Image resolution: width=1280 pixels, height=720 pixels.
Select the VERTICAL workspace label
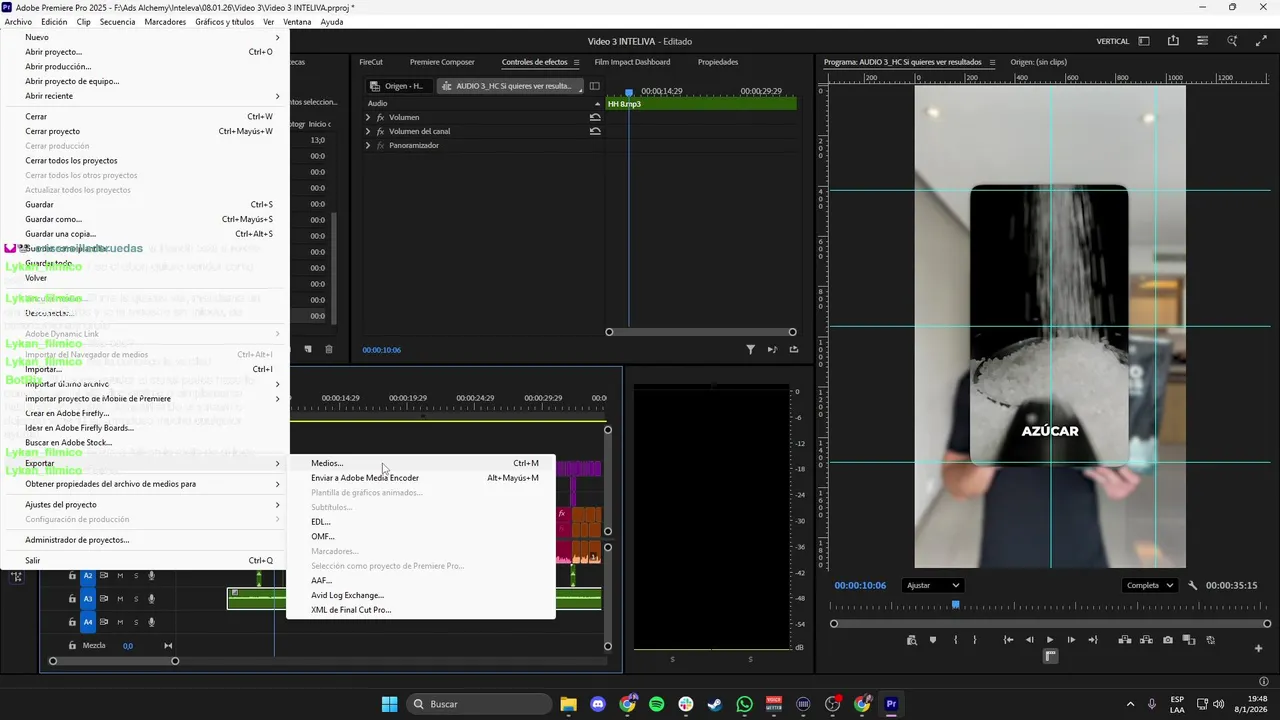click(1113, 41)
